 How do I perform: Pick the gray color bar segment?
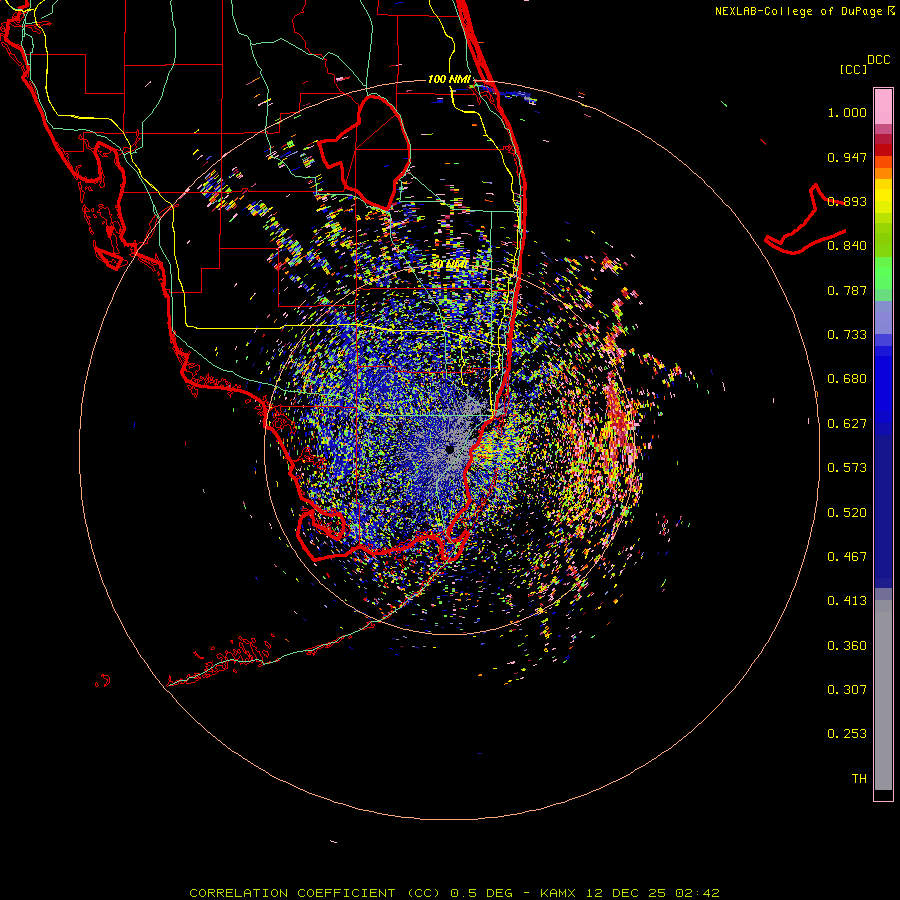click(883, 695)
